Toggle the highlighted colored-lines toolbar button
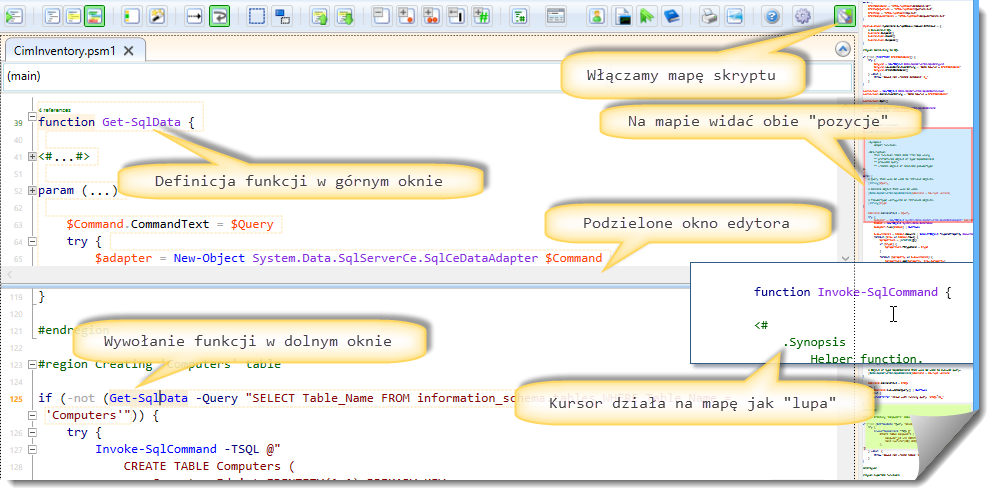 (94, 16)
